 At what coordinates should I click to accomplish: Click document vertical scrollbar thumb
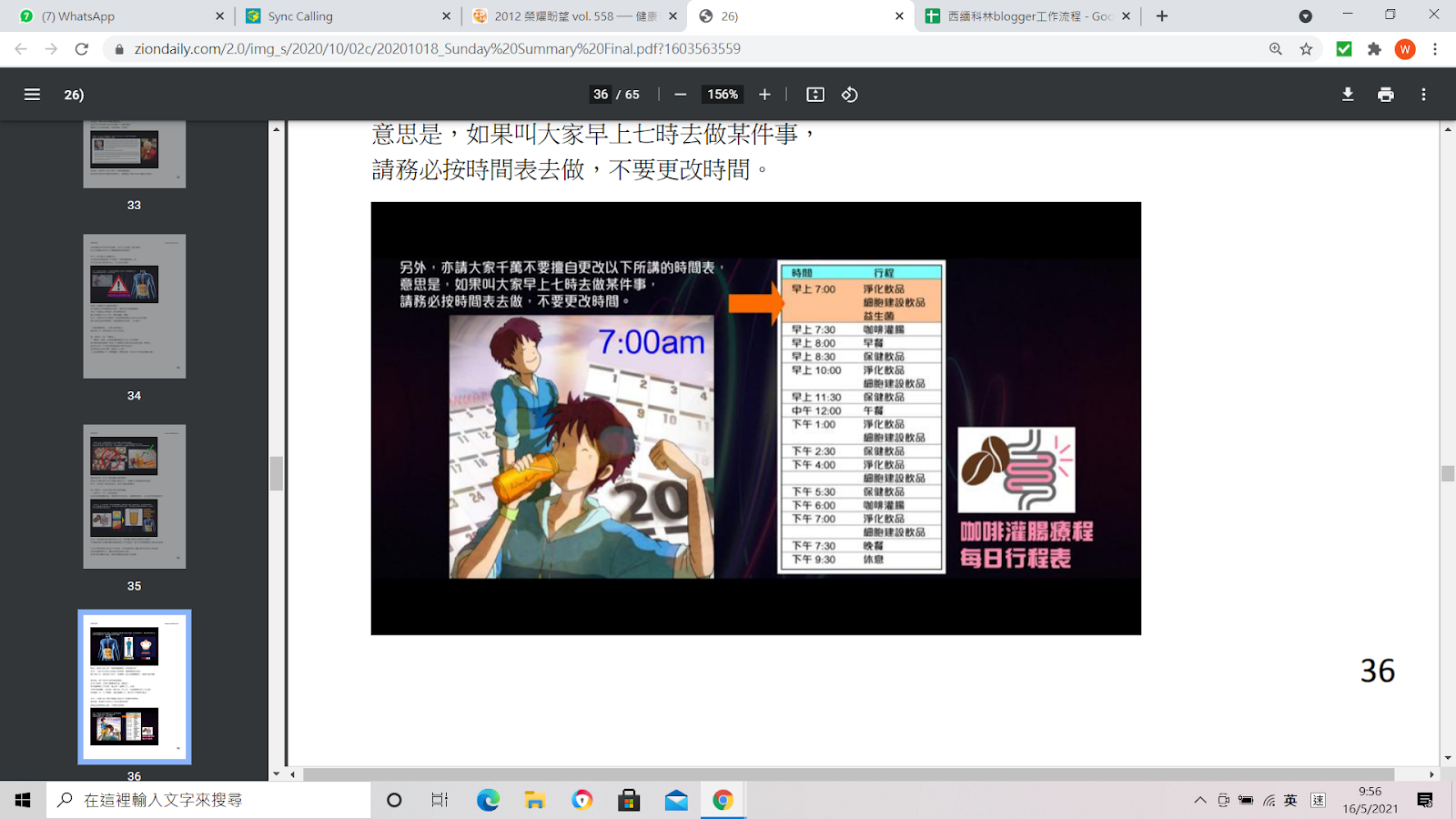click(x=1447, y=473)
